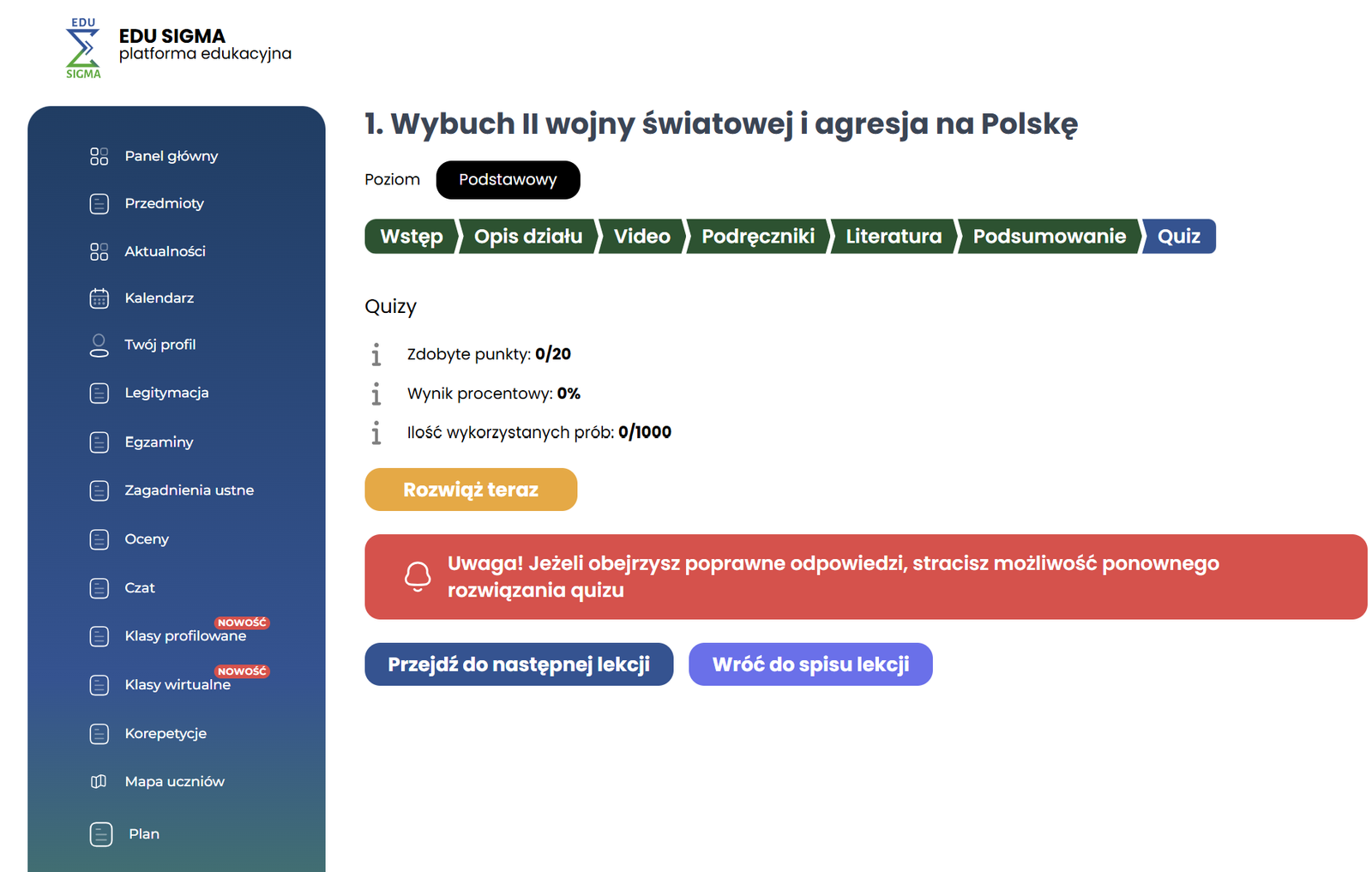The image size is (1372, 872).
Task: Click Przejdź do następnej lekcji button
Action: [x=519, y=665]
